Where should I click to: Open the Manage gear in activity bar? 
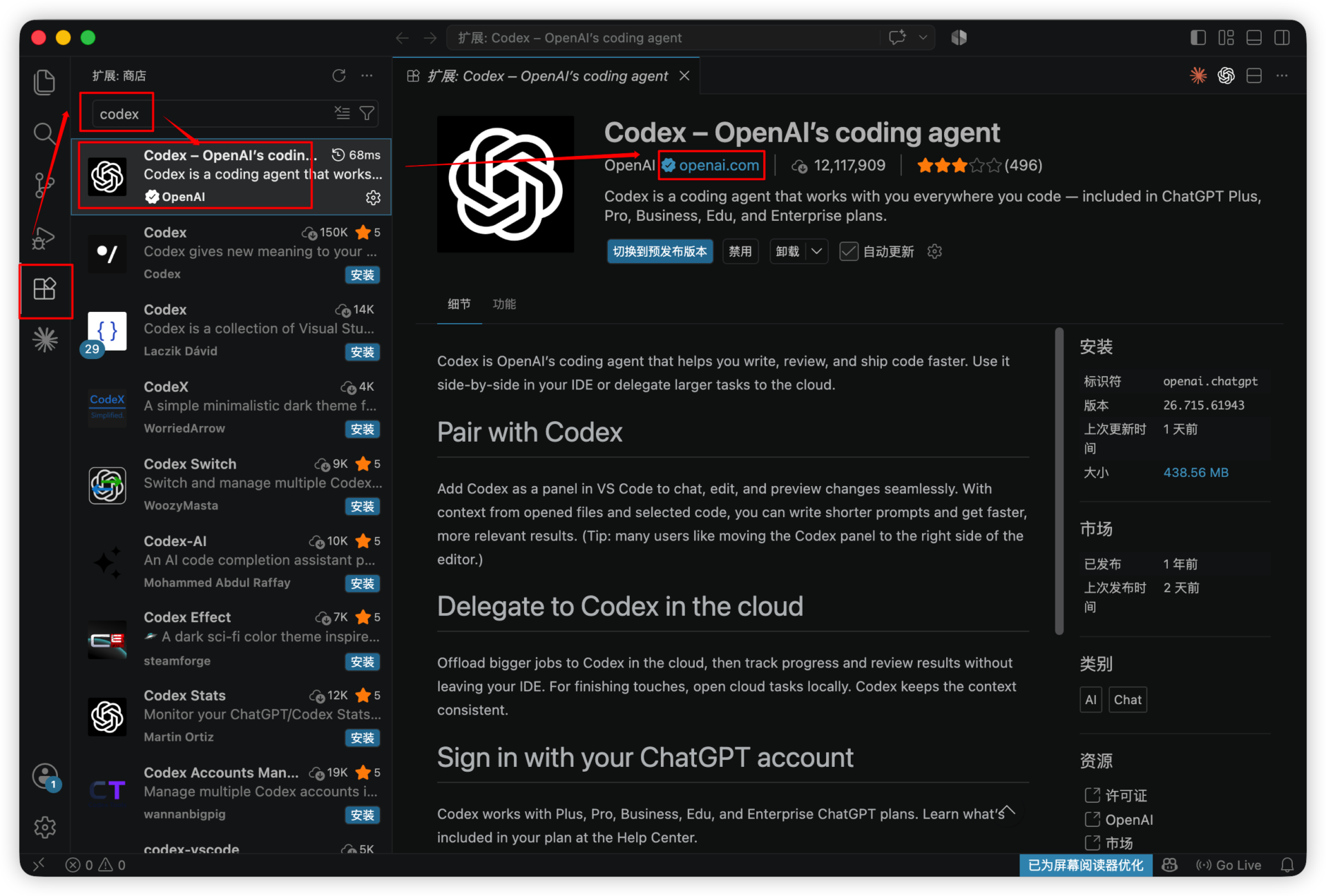pyautogui.click(x=45, y=827)
